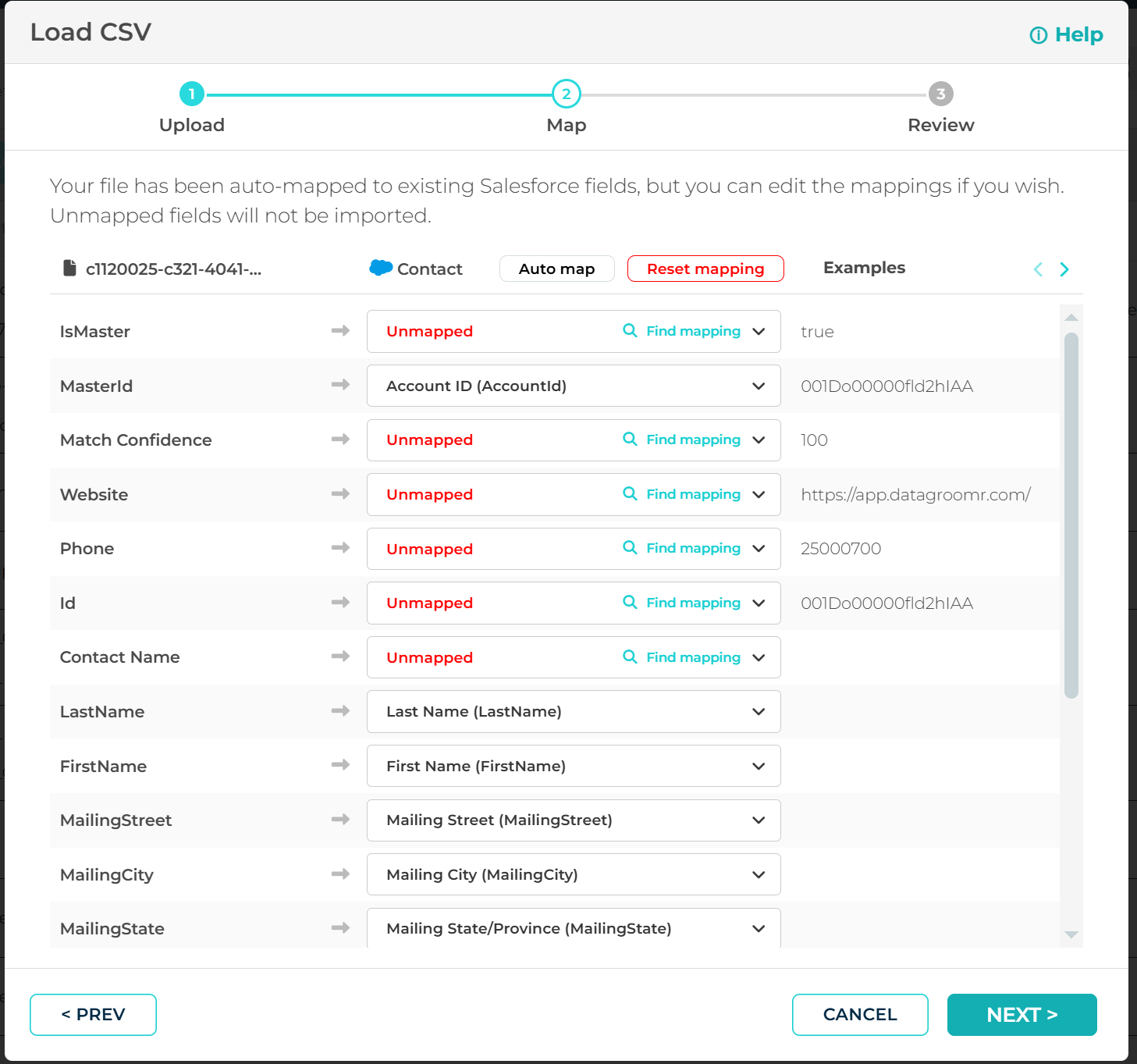Expand the MailingState mapping dropdown
This screenshot has height=1064, width=1137.
574,928
